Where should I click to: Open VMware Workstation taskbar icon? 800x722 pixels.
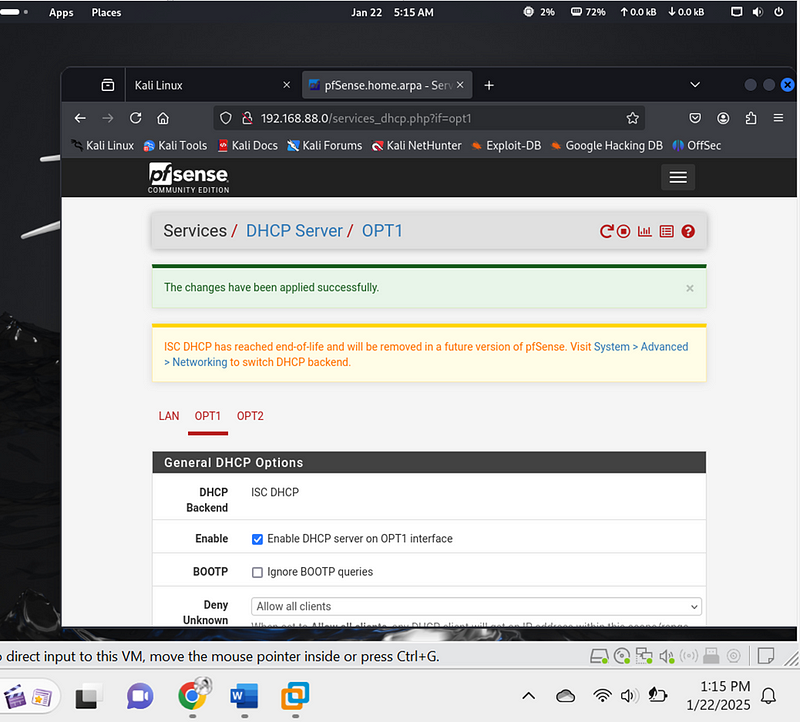click(295, 695)
